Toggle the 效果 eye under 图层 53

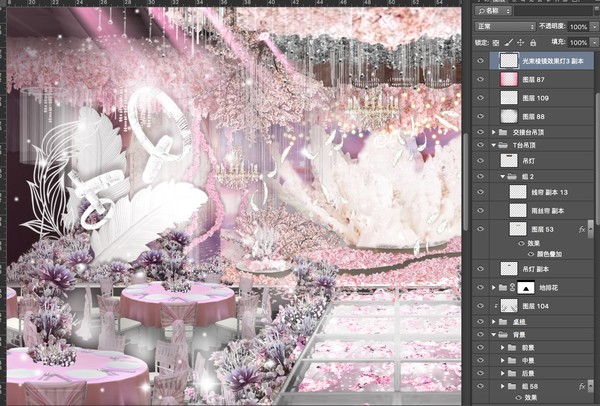point(522,244)
